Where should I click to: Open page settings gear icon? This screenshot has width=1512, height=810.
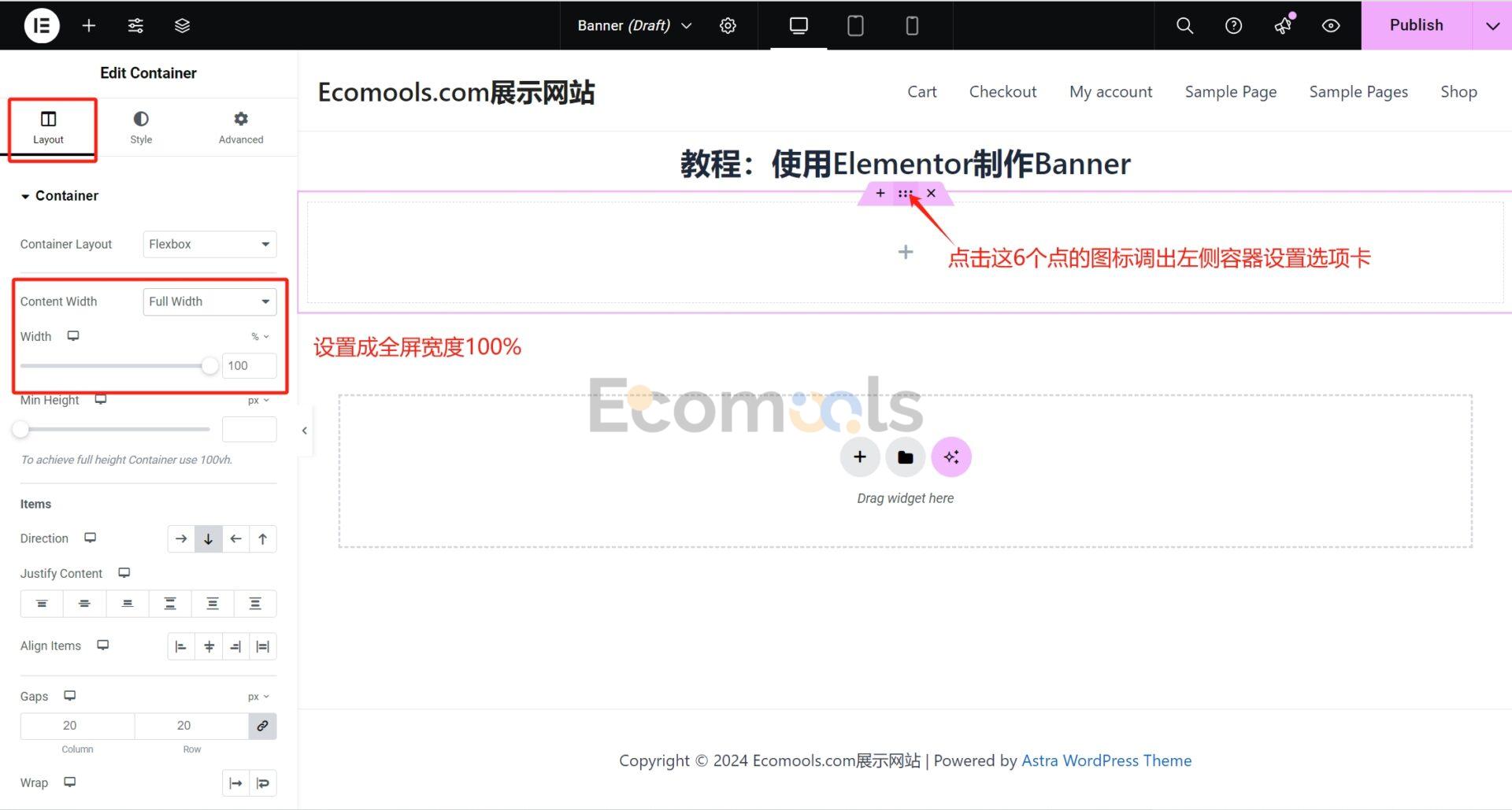tap(728, 25)
